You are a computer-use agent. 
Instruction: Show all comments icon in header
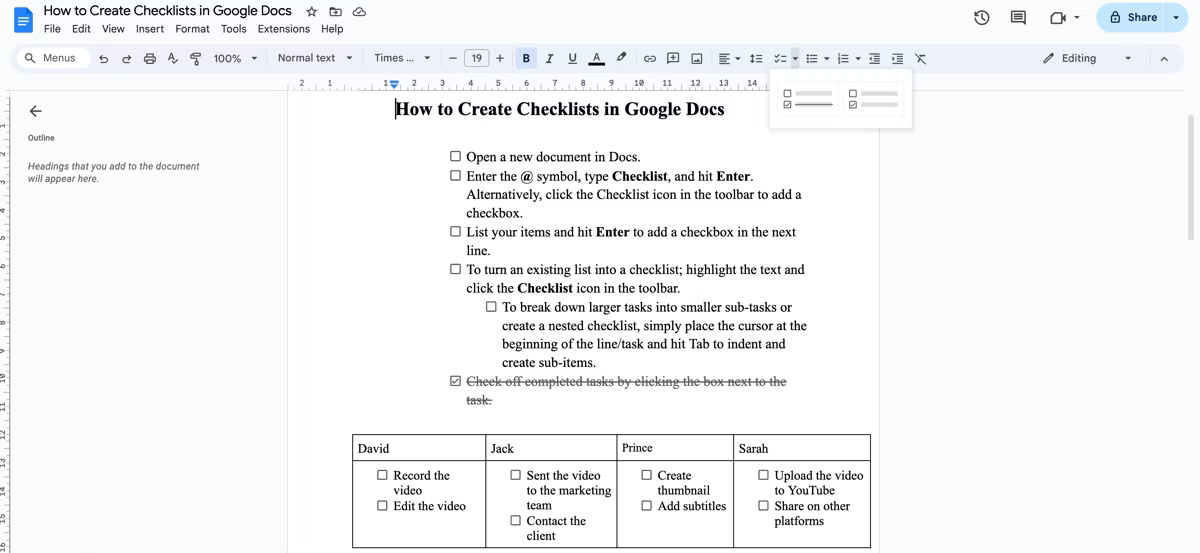click(x=1019, y=17)
